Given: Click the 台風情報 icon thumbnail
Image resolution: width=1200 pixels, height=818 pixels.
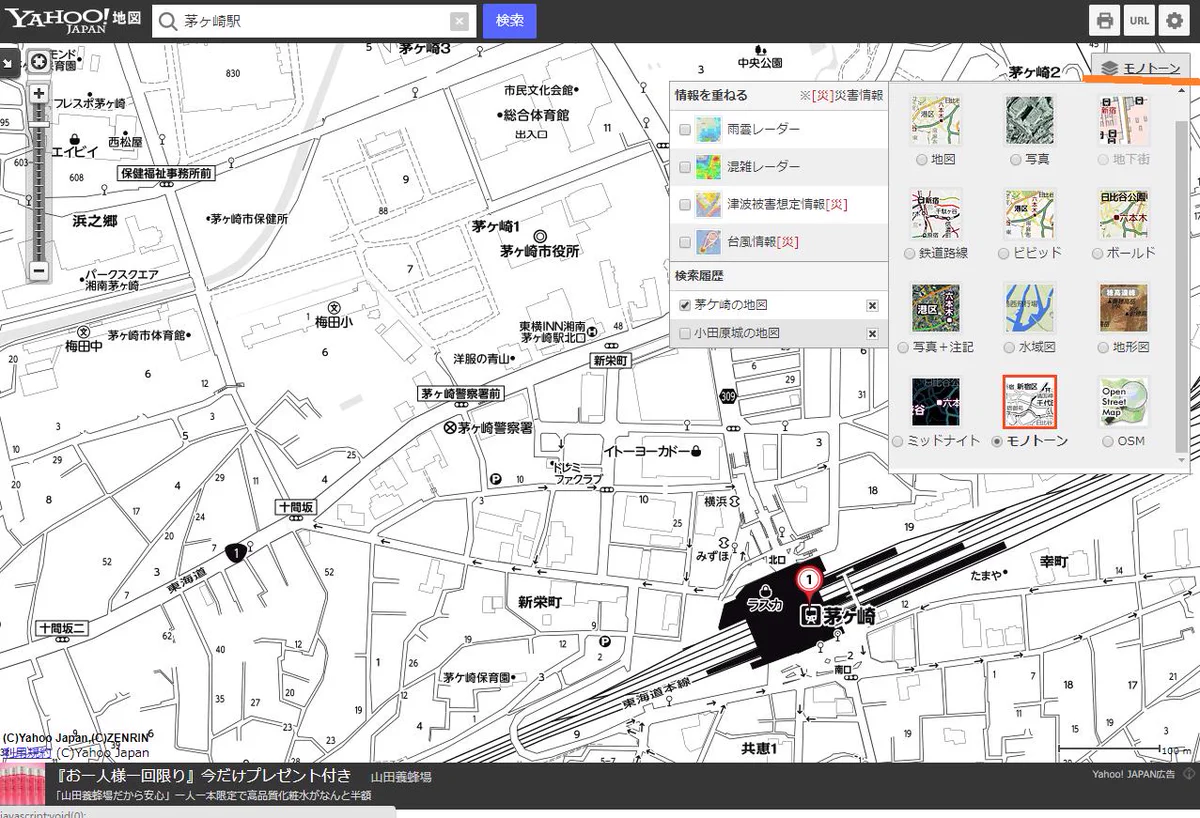Looking at the screenshot, I should click(x=707, y=242).
